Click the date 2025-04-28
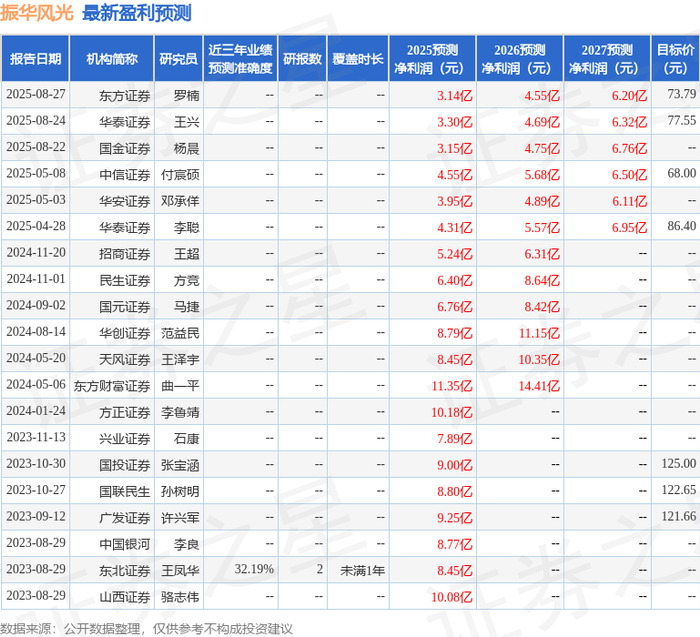Screen dimensions: 700x637 (36, 226)
